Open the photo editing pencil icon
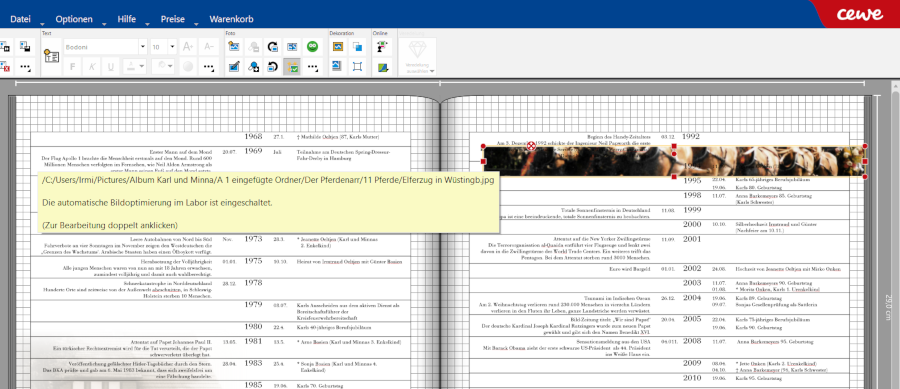 coord(234,67)
